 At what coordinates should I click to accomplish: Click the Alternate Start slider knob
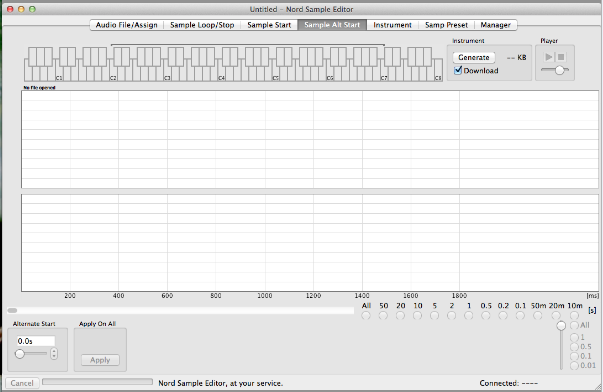20,354
